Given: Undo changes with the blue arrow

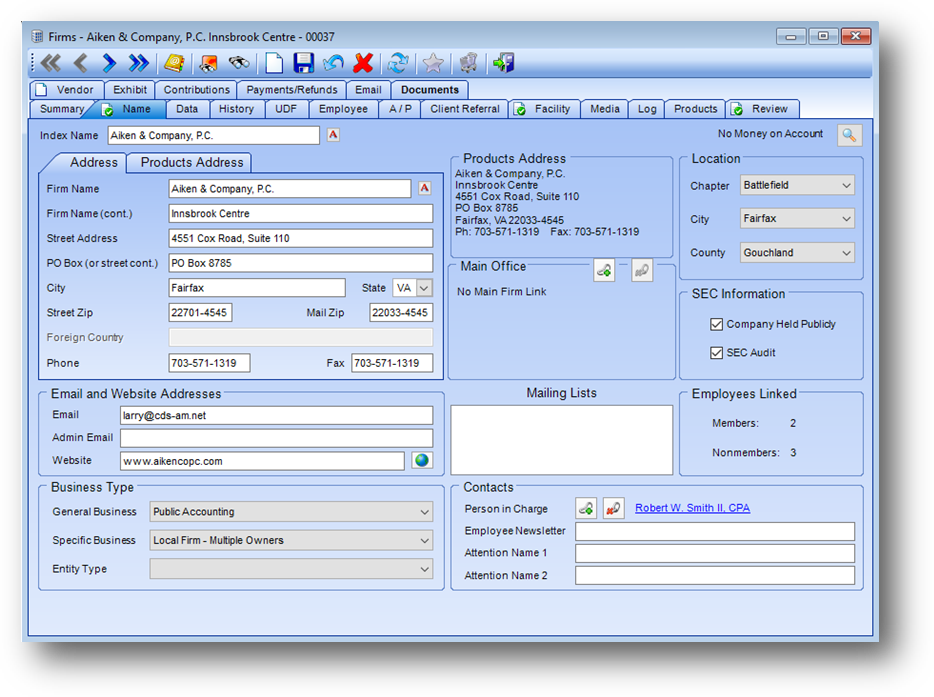Looking at the screenshot, I should 333,63.
